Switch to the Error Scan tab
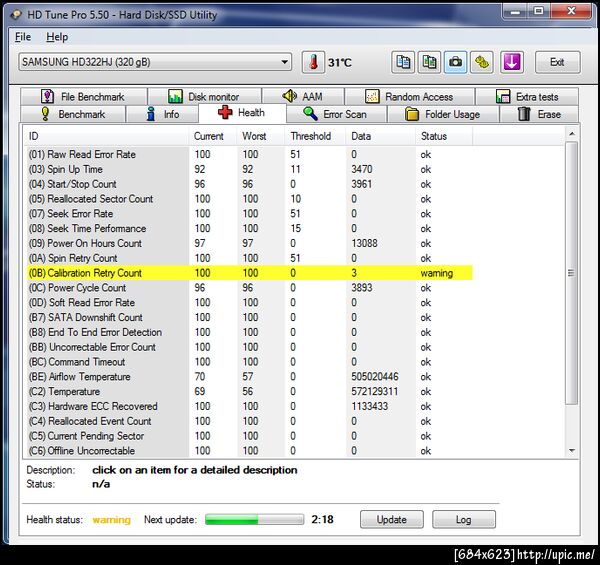600x565 pixels. tap(336, 114)
